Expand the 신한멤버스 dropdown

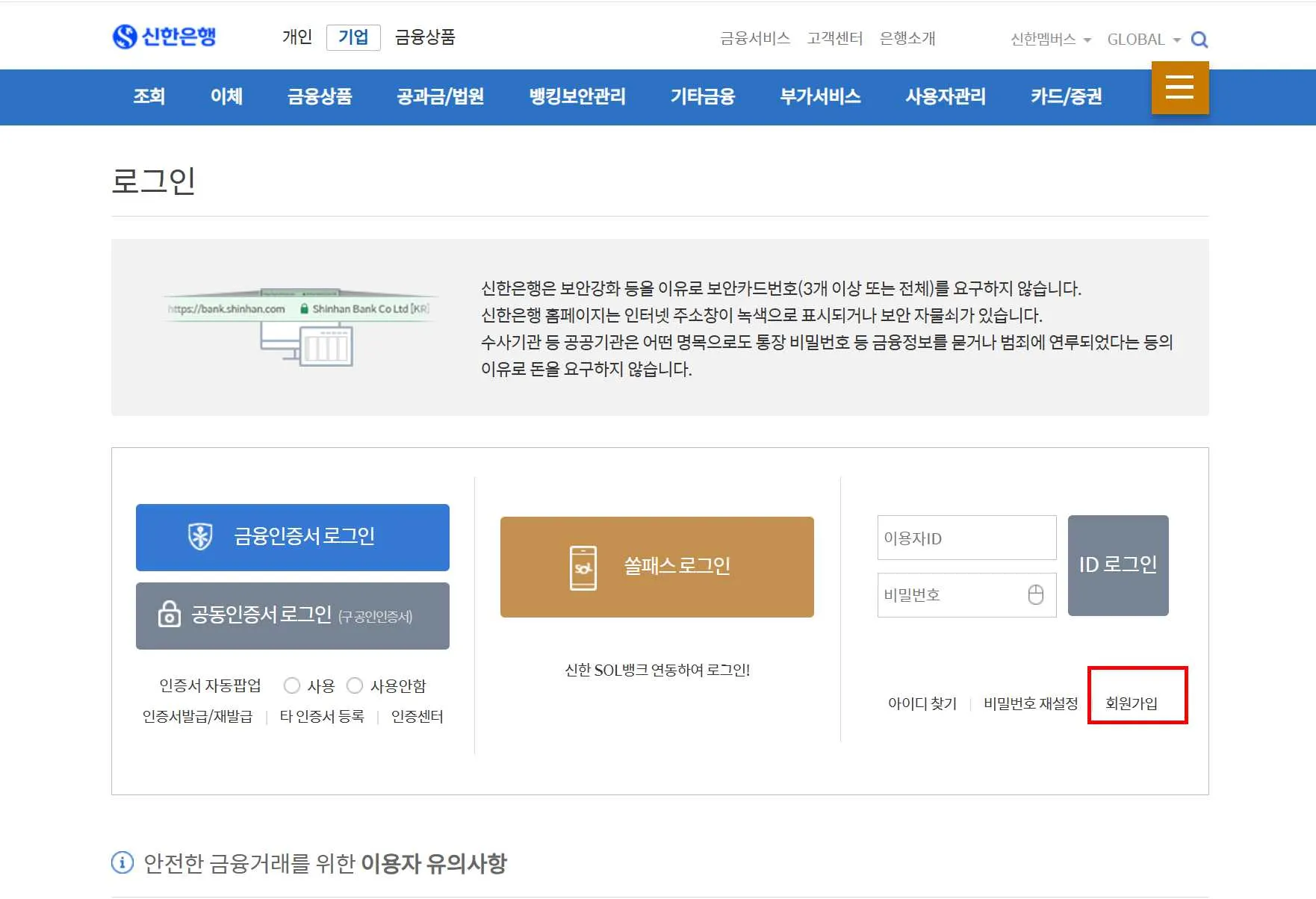[x=1050, y=40]
